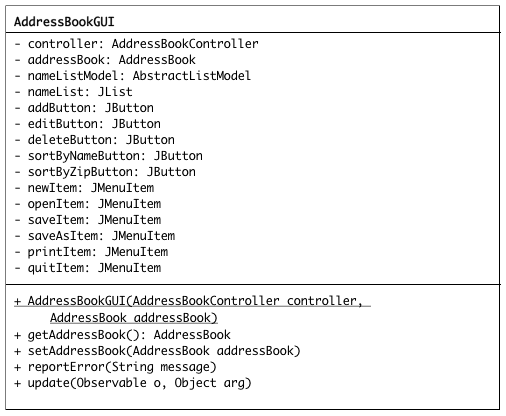Select the addressBook: AddressBook attribute

click(x=105, y=60)
